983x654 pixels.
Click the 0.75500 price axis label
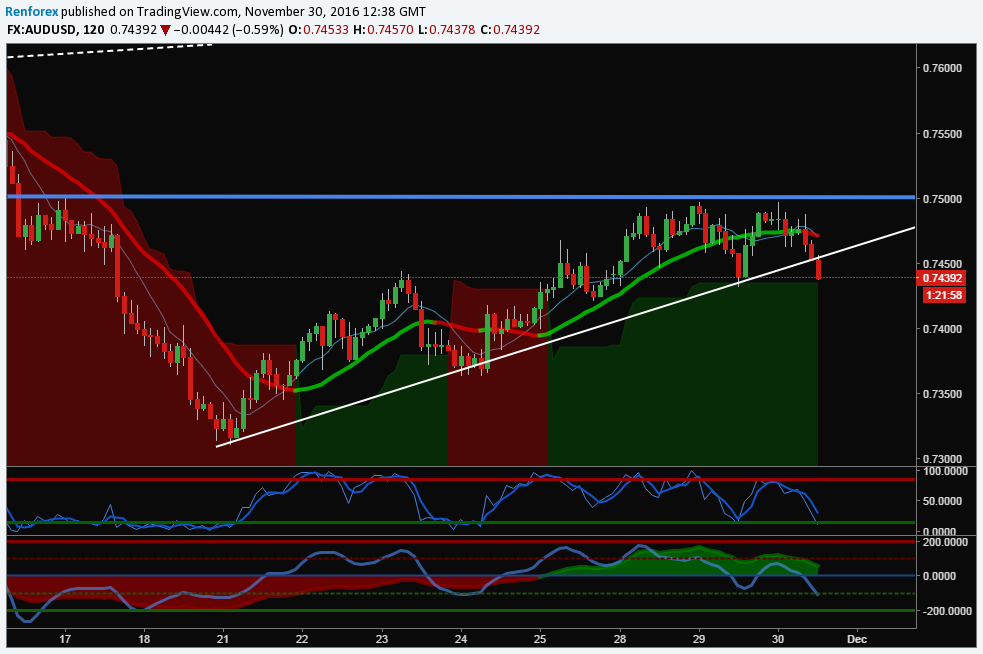pyautogui.click(x=942, y=134)
